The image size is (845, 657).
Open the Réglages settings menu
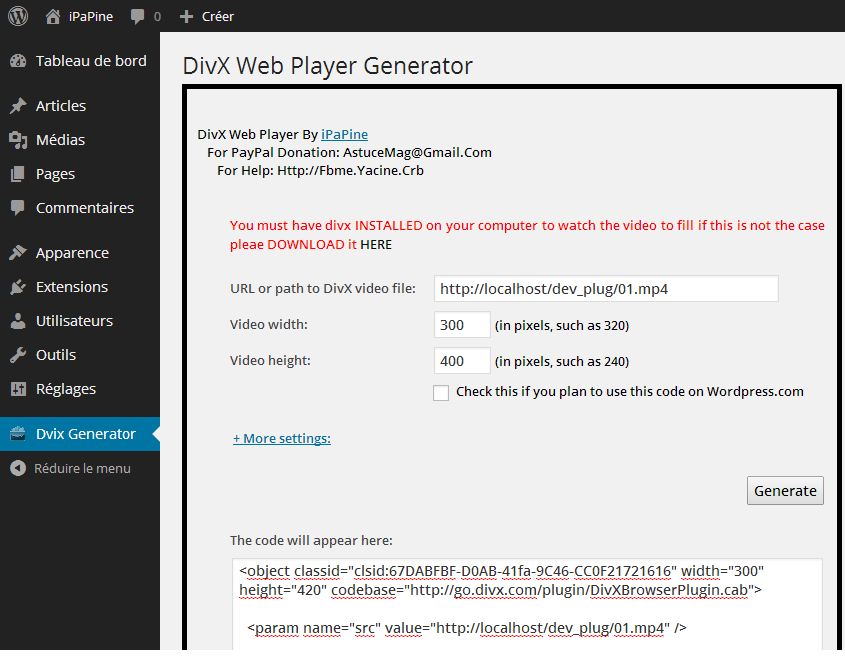coord(80,389)
